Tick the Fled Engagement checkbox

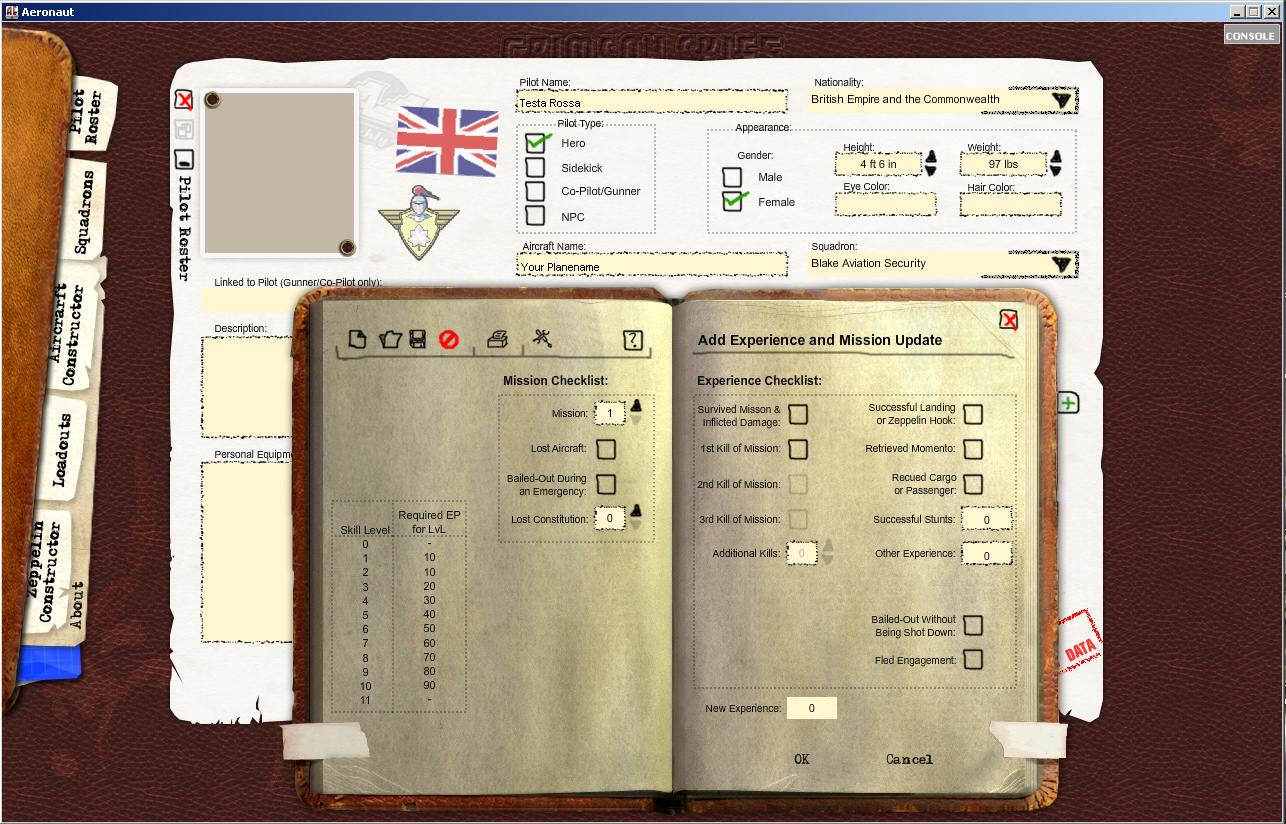tap(972, 660)
